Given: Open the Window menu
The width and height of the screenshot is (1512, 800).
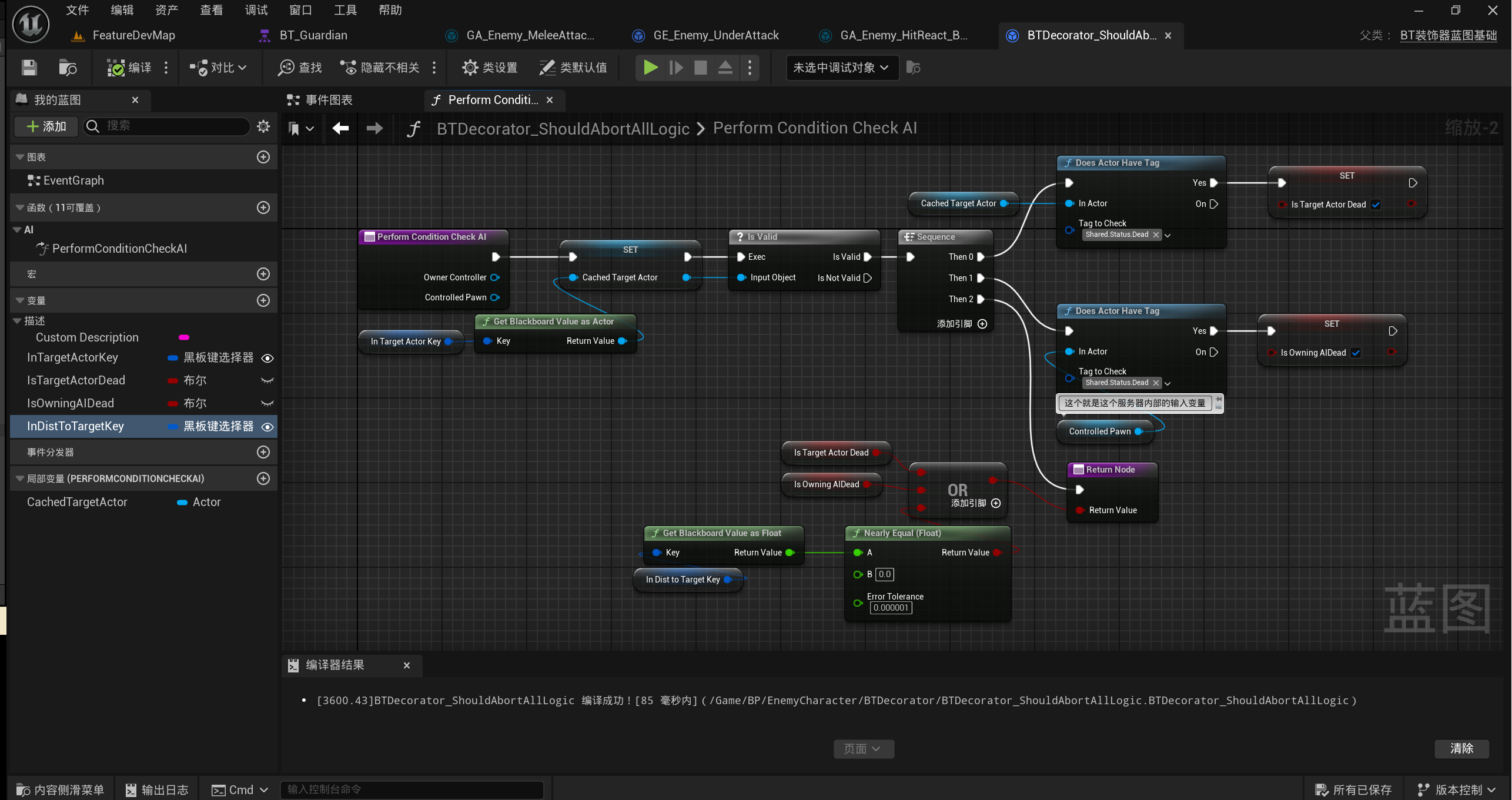Looking at the screenshot, I should click(300, 10).
